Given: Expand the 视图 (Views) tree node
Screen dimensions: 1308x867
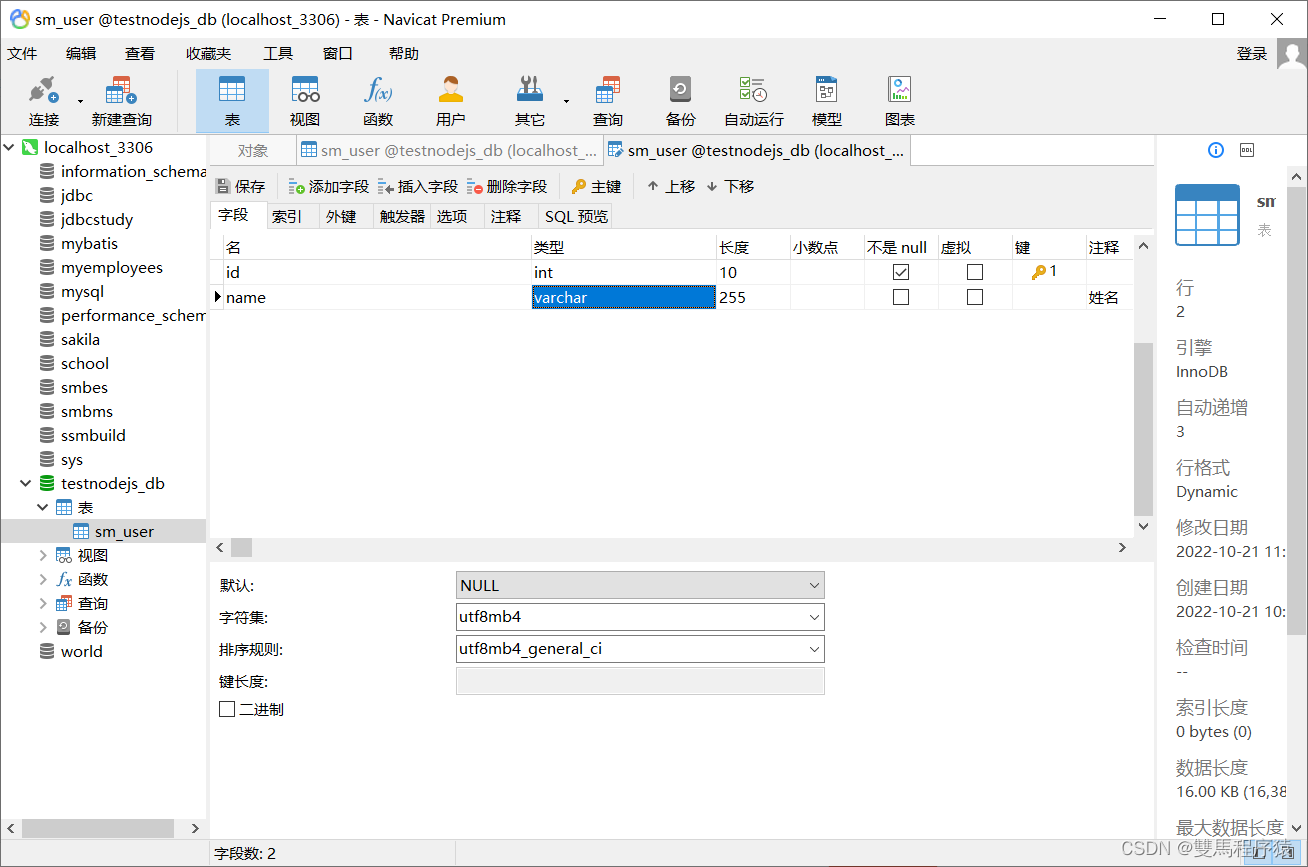Looking at the screenshot, I should coord(43,555).
